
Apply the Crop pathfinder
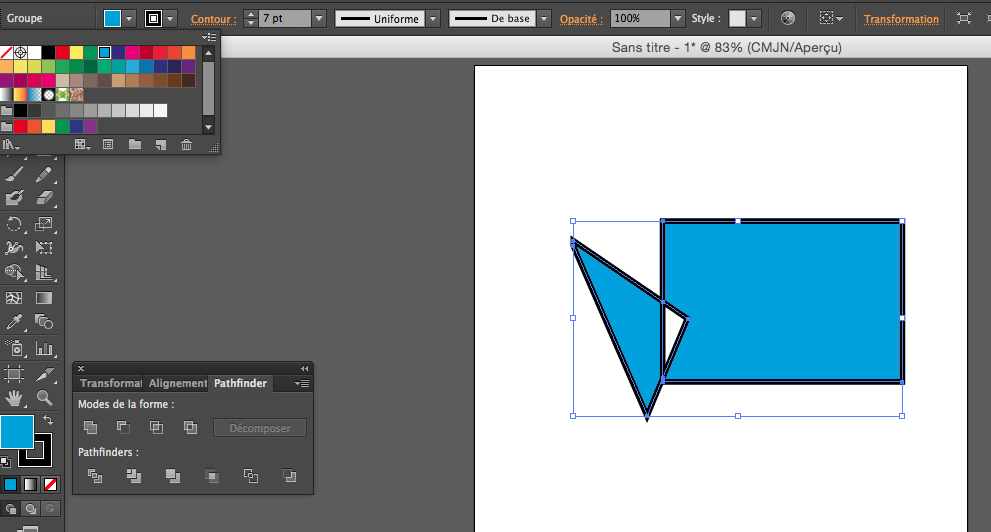212,476
